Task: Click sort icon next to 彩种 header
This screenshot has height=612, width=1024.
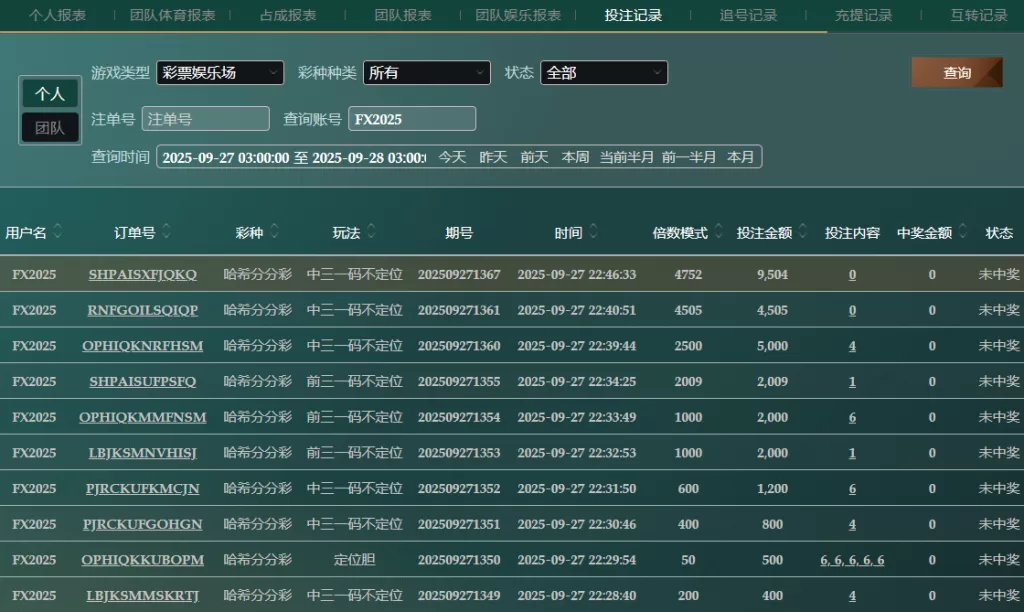Action: [274, 232]
